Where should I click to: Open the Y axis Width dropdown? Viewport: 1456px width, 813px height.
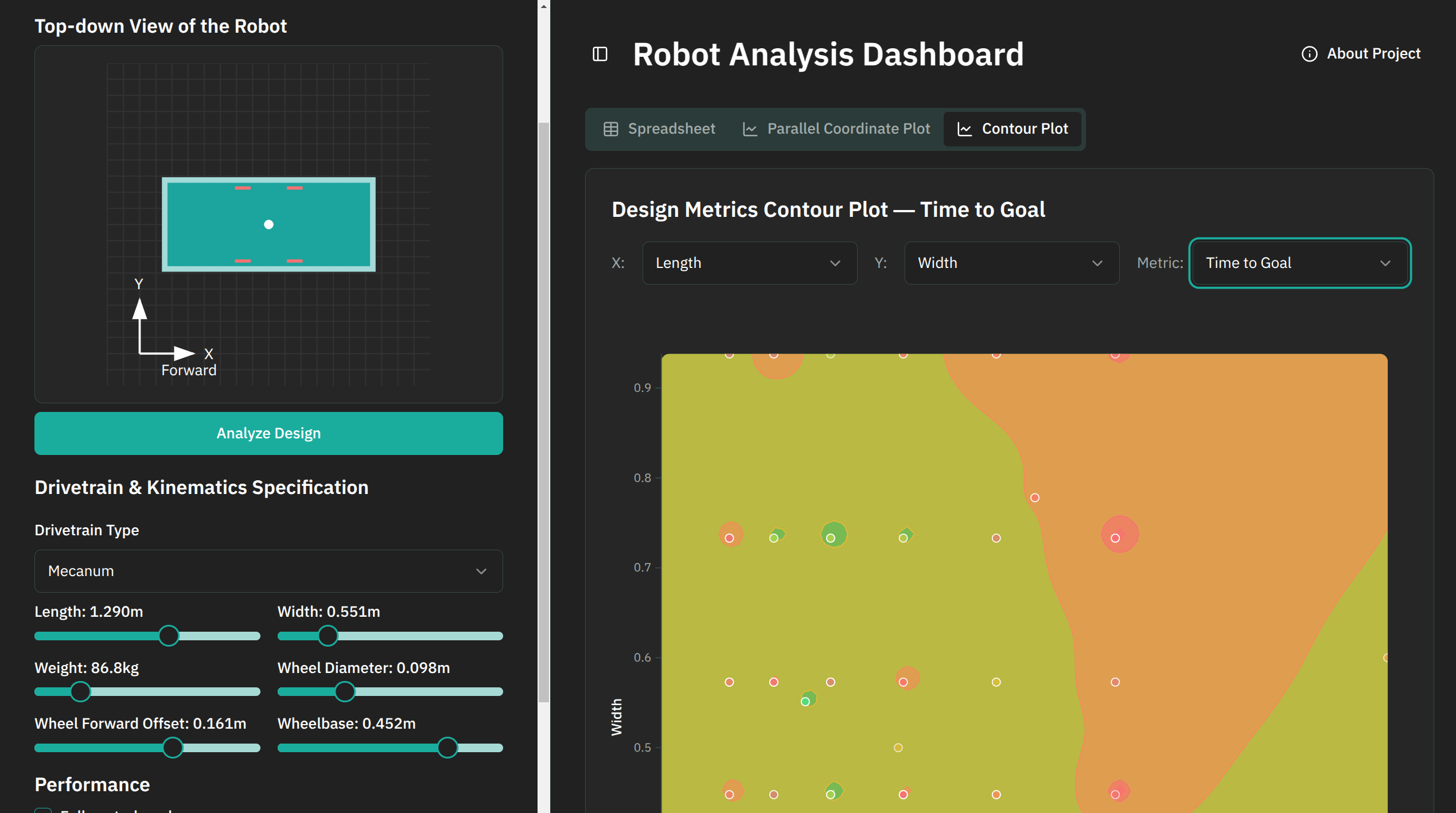pyautogui.click(x=1012, y=263)
